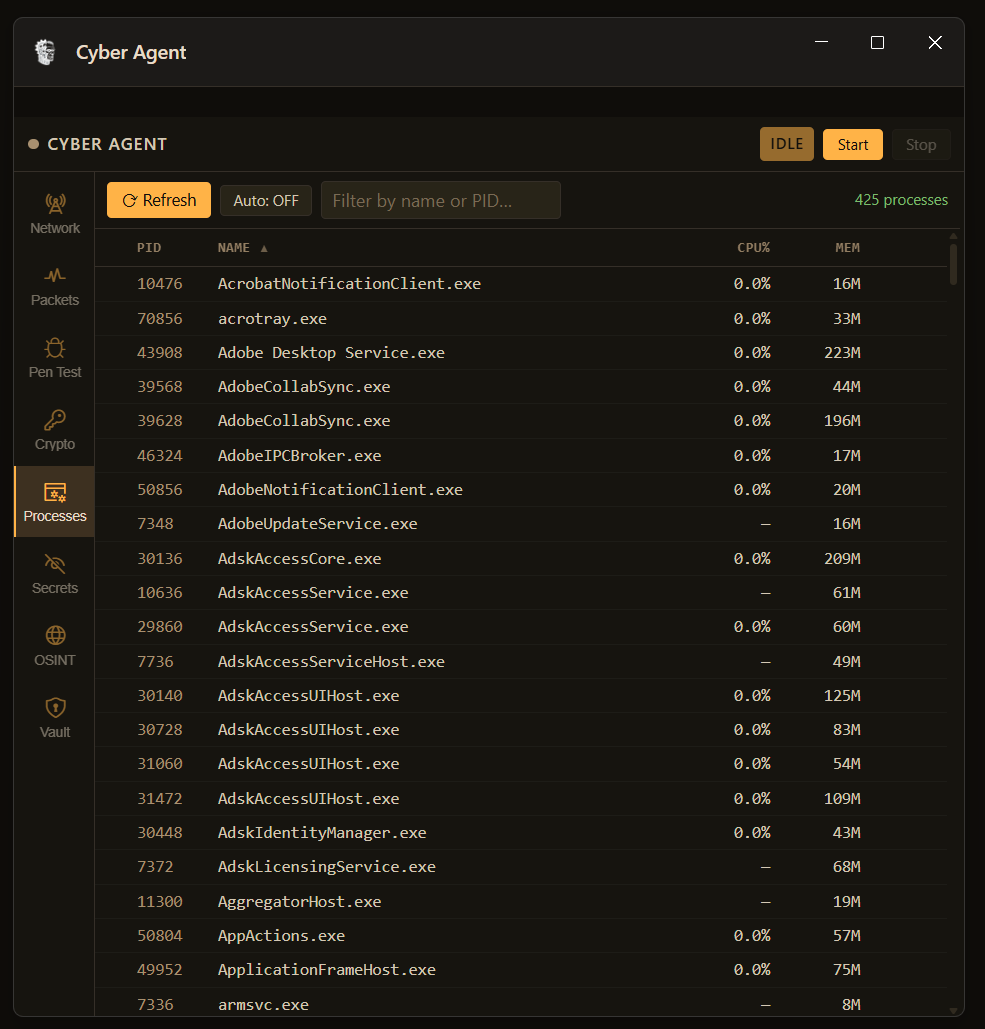
Task: Toggle Auto refresh OFF button
Action: (x=266, y=200)
